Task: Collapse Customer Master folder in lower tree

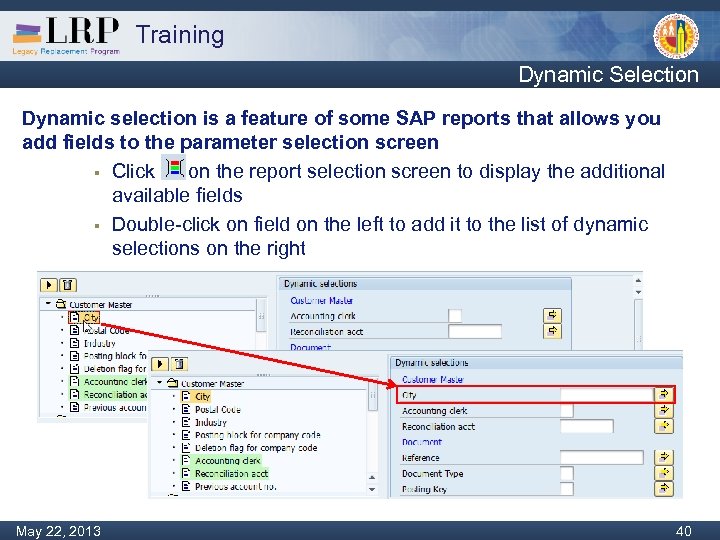Action: coord(159,382)
